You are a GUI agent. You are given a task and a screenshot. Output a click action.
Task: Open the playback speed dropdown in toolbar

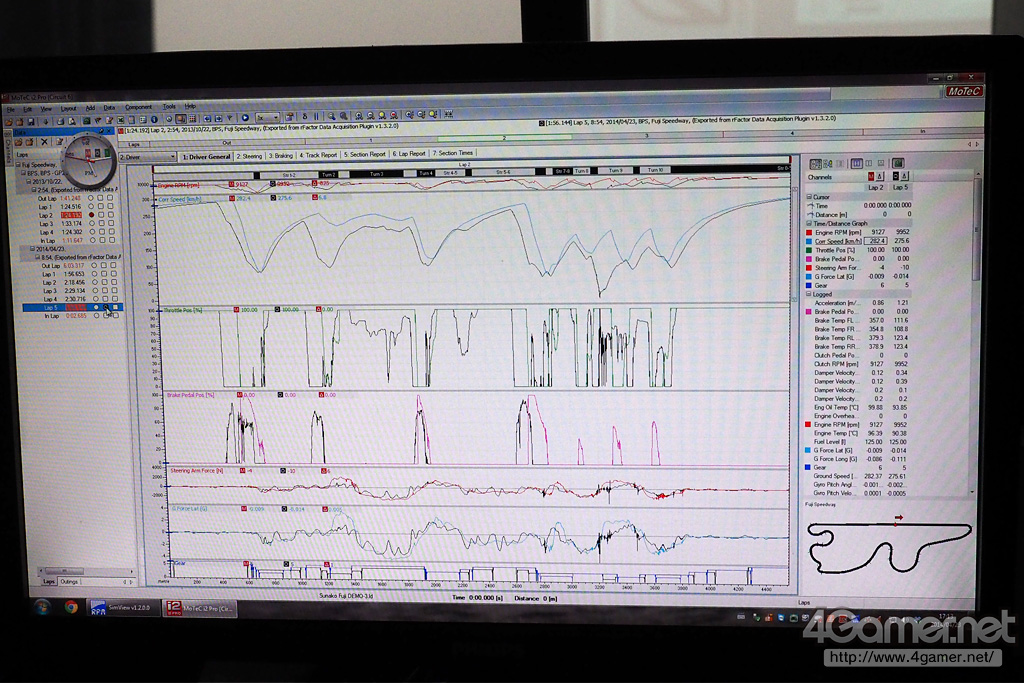267,118
